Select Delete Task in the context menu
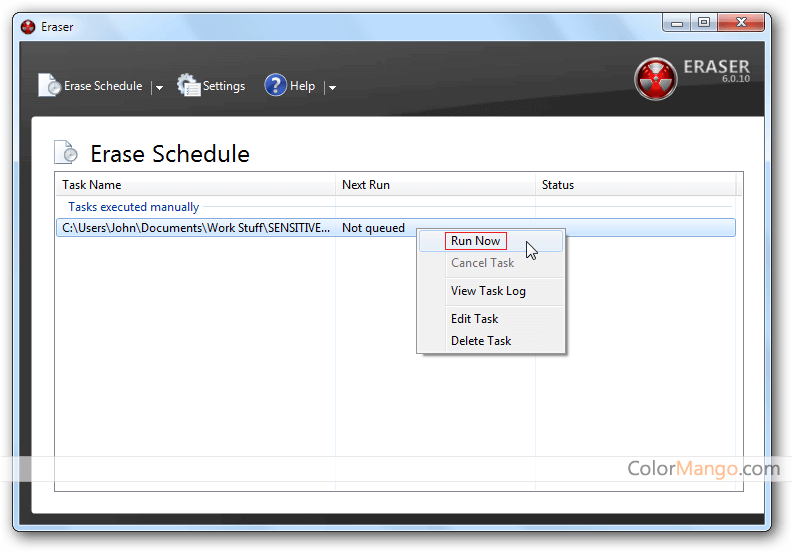792x552 pixels. (481, 341)
